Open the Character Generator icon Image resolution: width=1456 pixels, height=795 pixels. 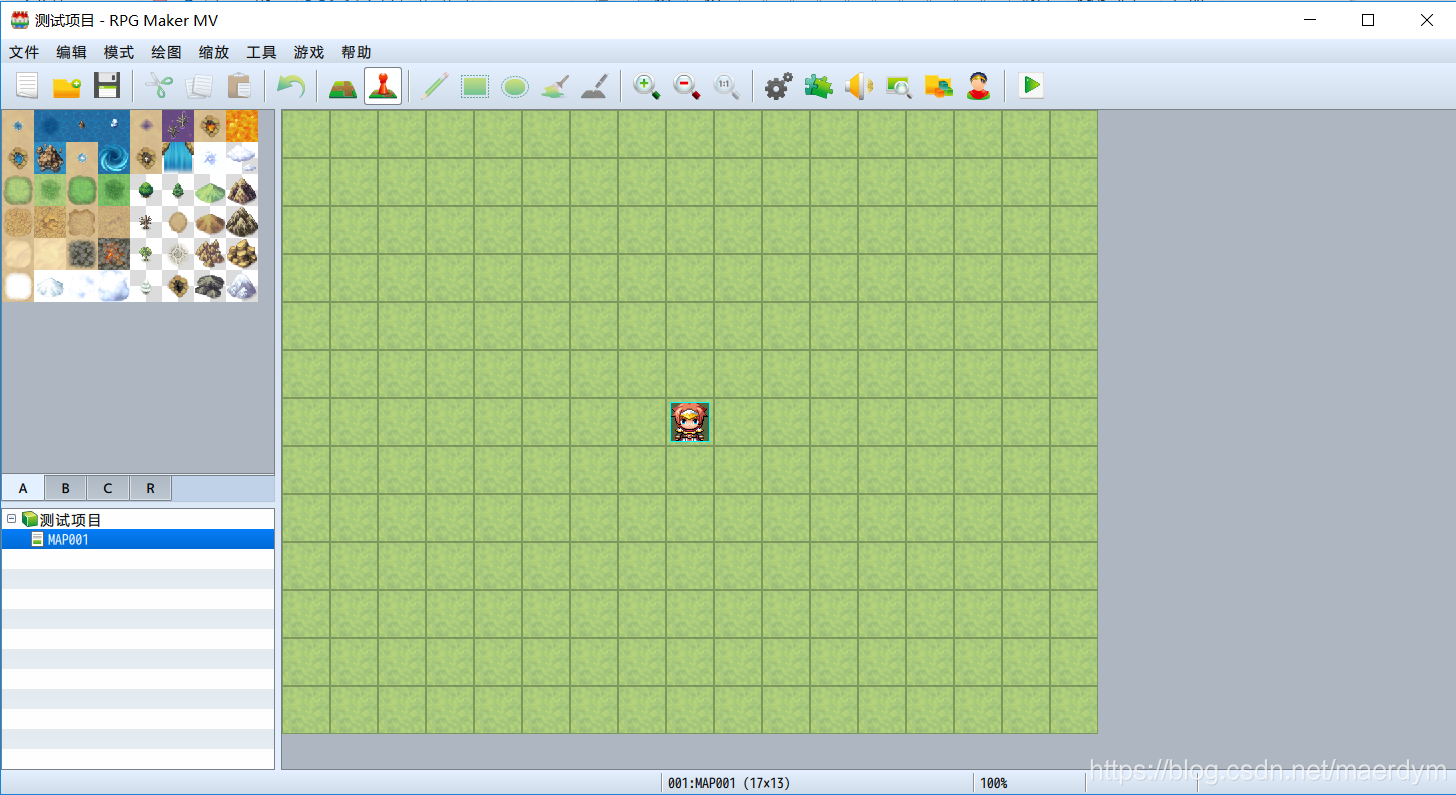(978, 86)
